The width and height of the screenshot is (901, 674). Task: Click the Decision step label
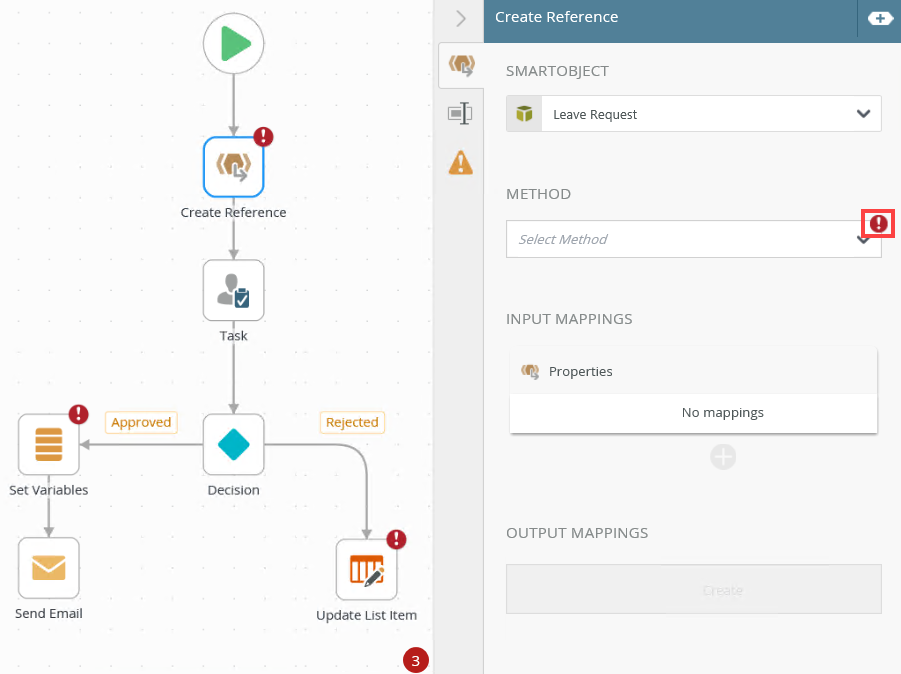point(233,490)
